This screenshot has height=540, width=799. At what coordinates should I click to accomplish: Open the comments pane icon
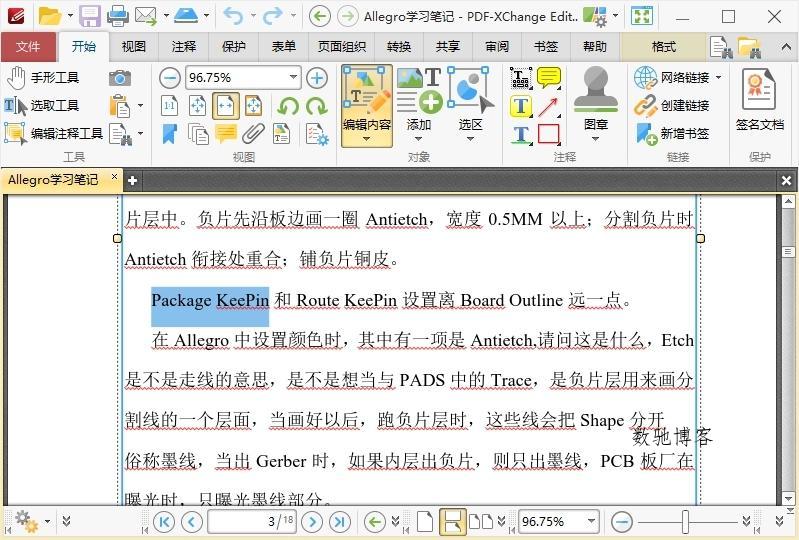tap(226, 133)
